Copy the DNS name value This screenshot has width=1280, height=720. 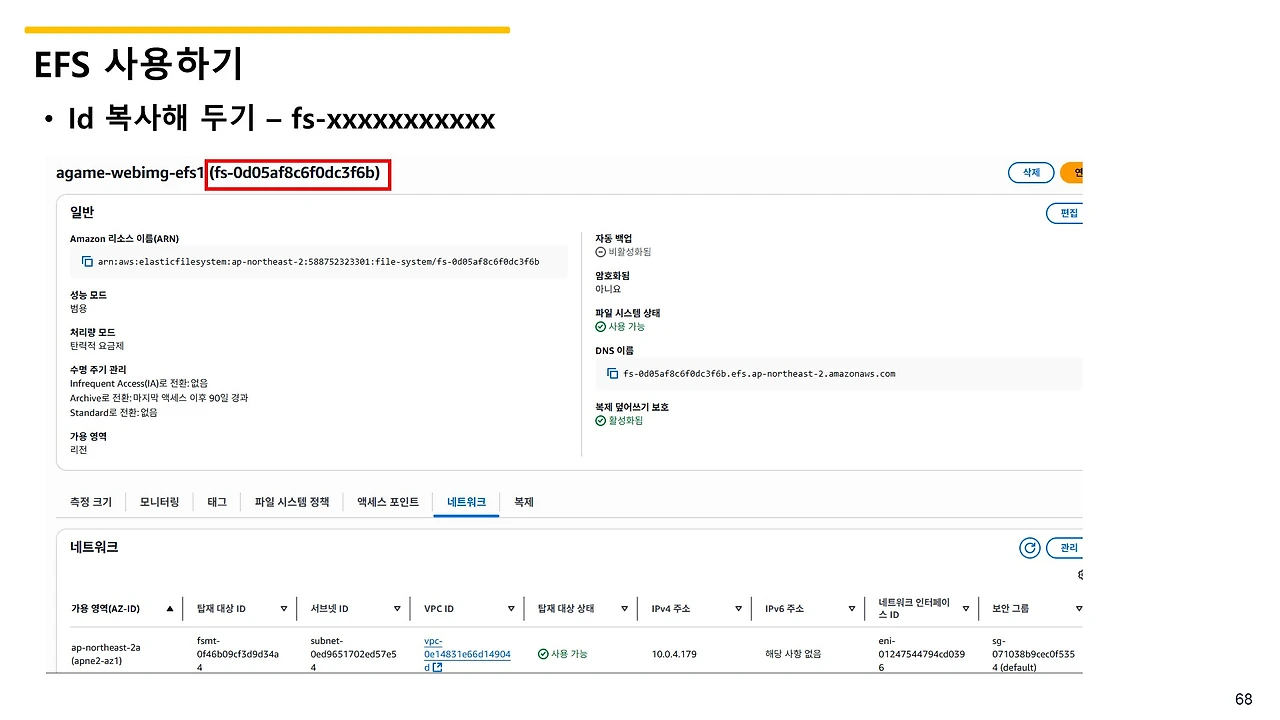click(x=613, y=374)
